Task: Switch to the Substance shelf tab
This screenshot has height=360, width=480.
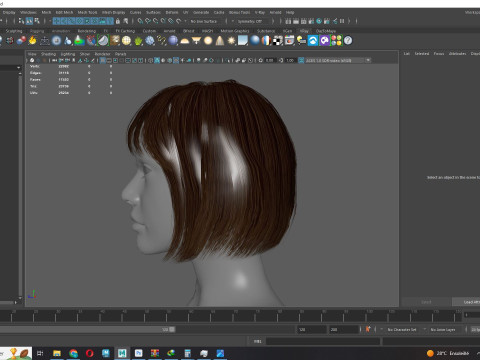Action: (266, 31)
